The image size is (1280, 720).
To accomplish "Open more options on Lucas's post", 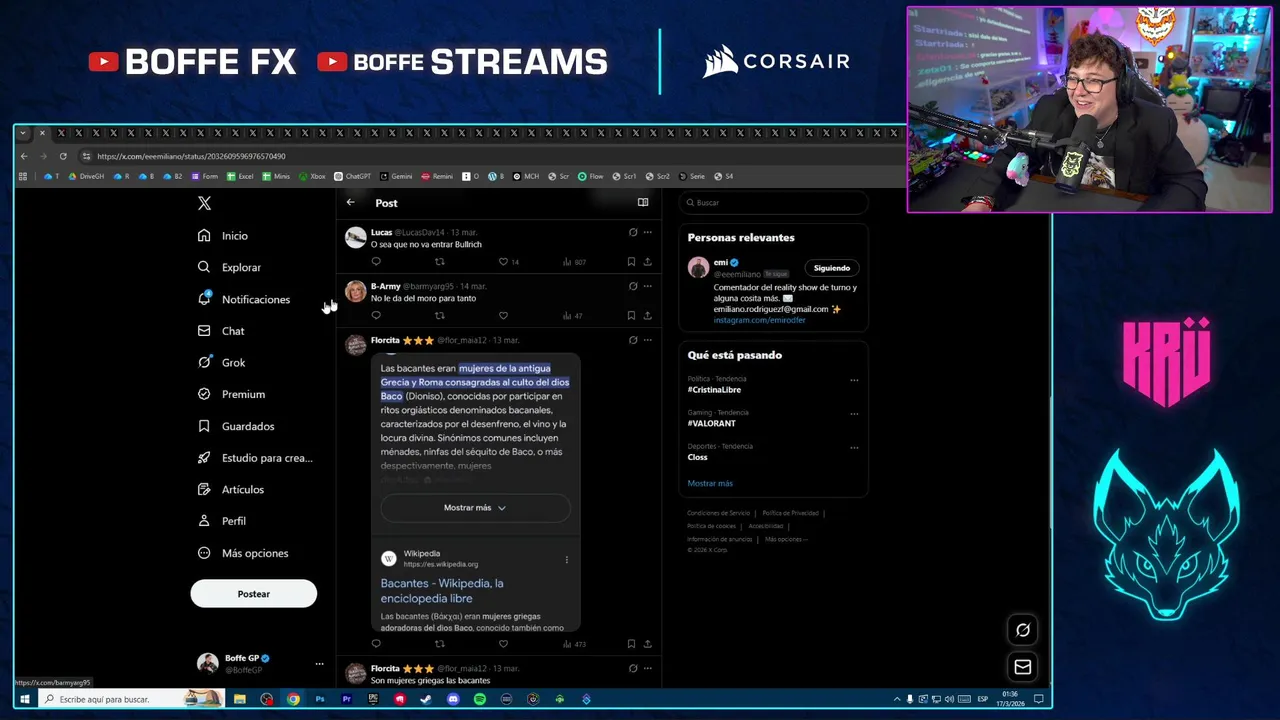I will point(647,232).
